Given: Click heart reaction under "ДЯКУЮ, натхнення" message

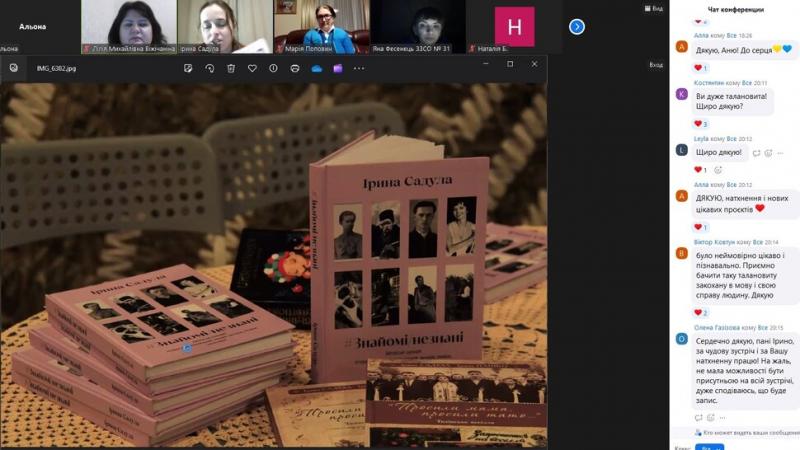Looking at the screenshot, I should tap(701, 227).
